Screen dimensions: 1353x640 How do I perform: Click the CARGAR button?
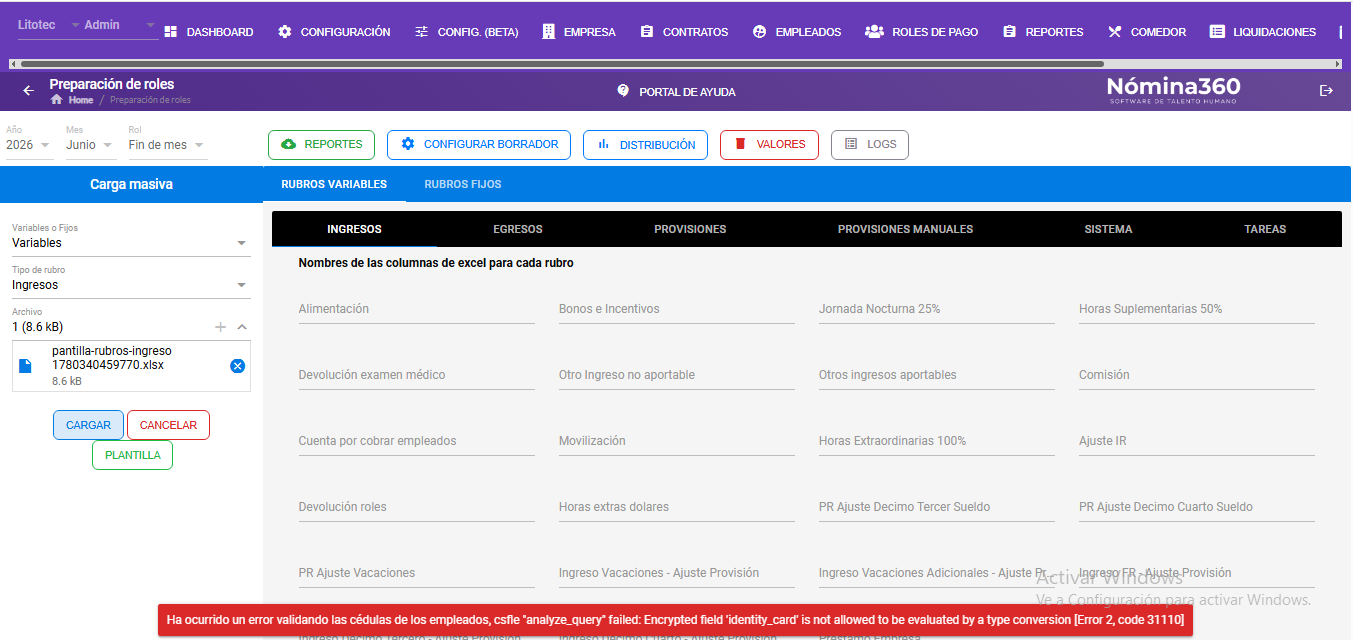tap(88, 425)
